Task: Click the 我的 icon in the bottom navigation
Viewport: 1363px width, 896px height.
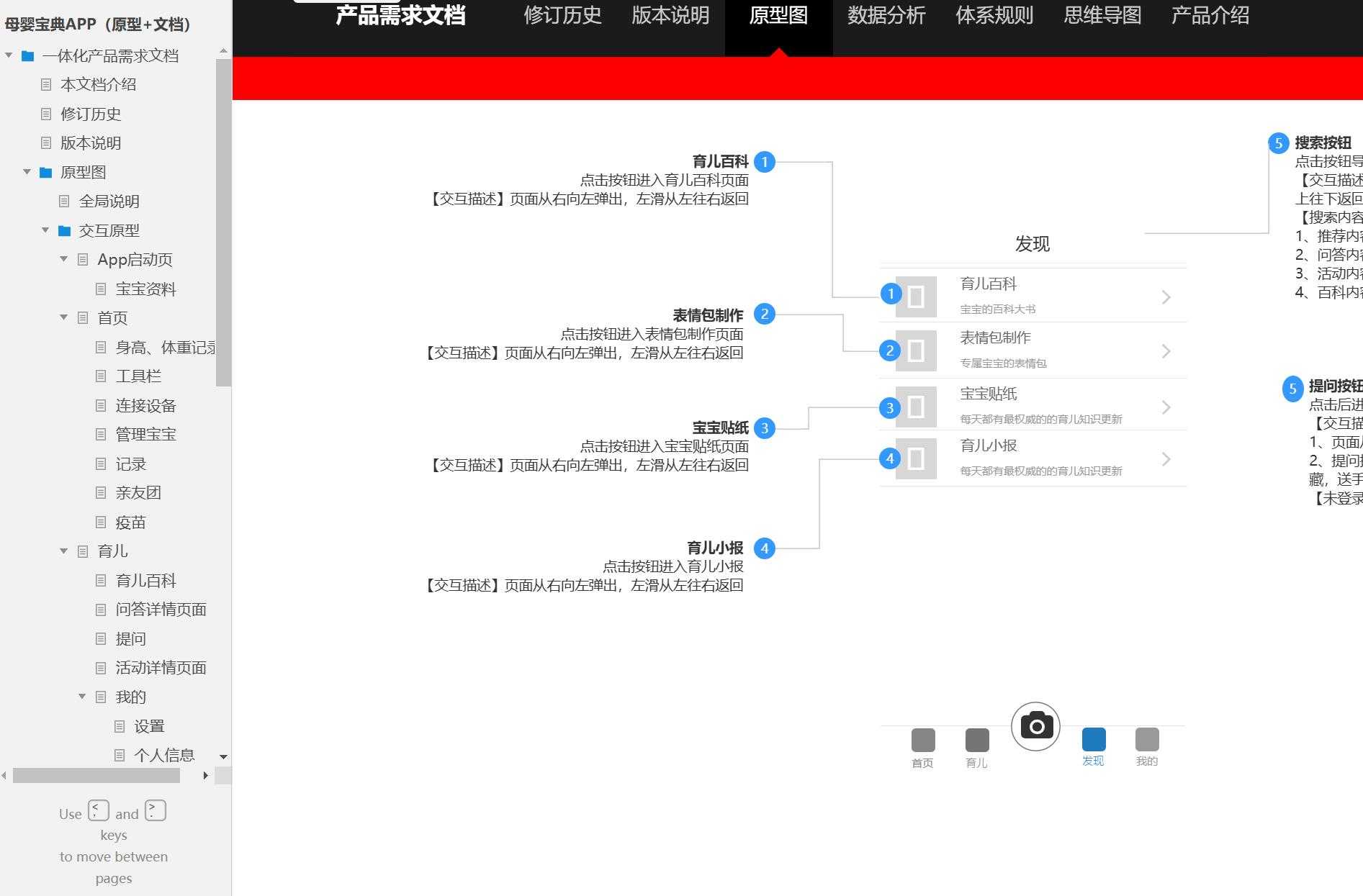Action: (x=1146, y=738)
